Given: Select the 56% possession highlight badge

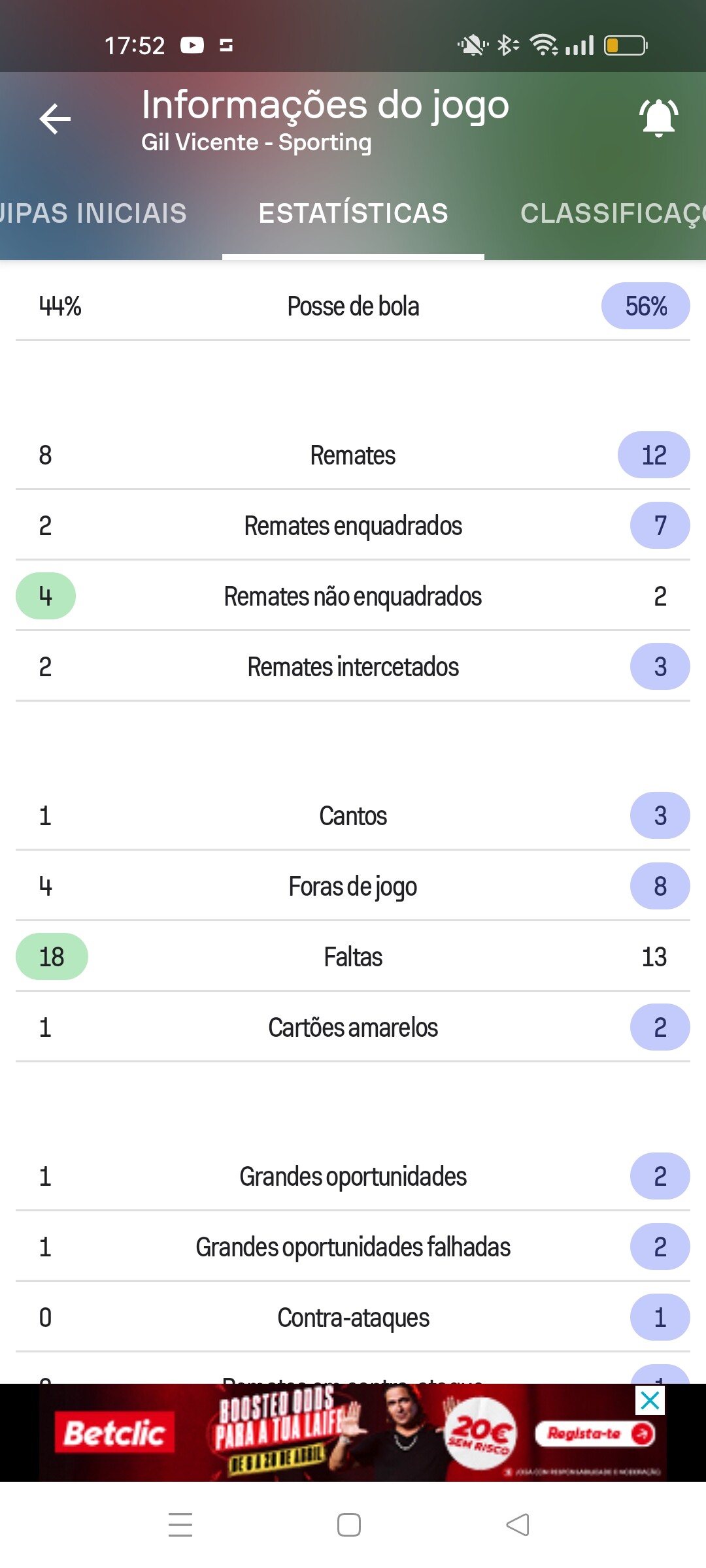Looking at the screenshot, I should tap(645, 306).
